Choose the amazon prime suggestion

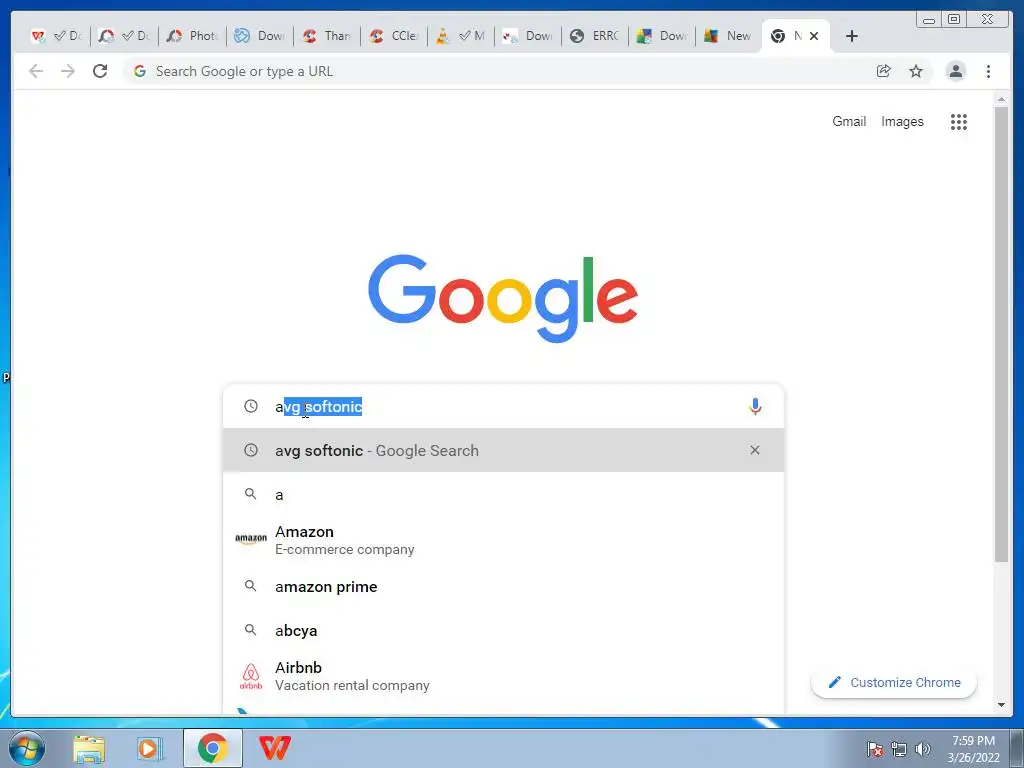[503, 586]
